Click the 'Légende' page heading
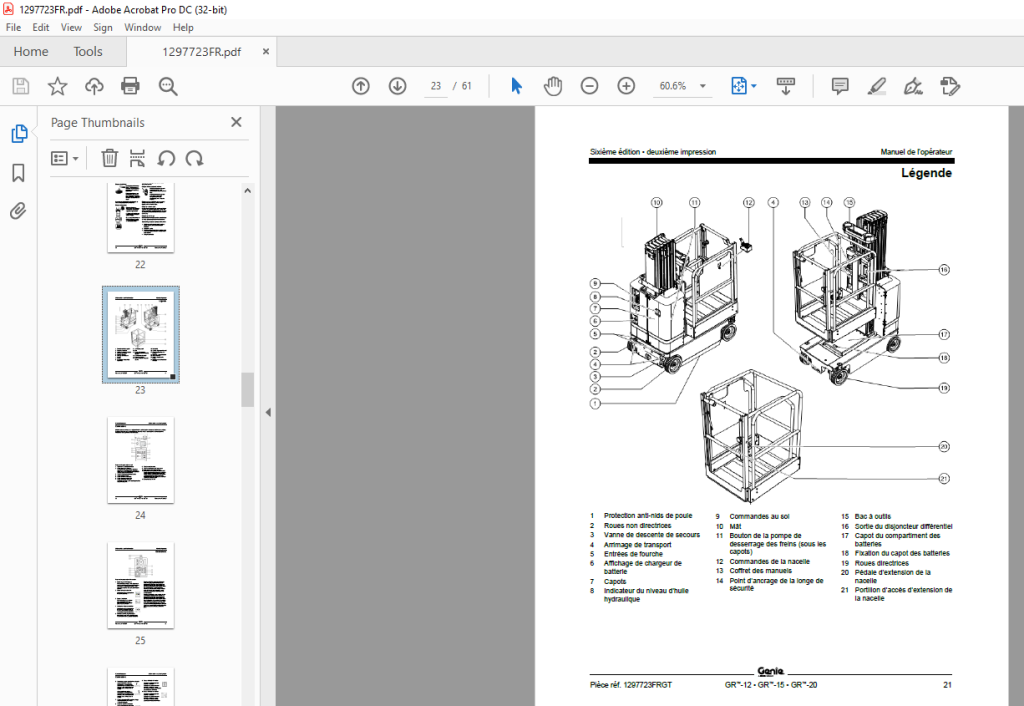1024x706 pixels. (926, 173)
